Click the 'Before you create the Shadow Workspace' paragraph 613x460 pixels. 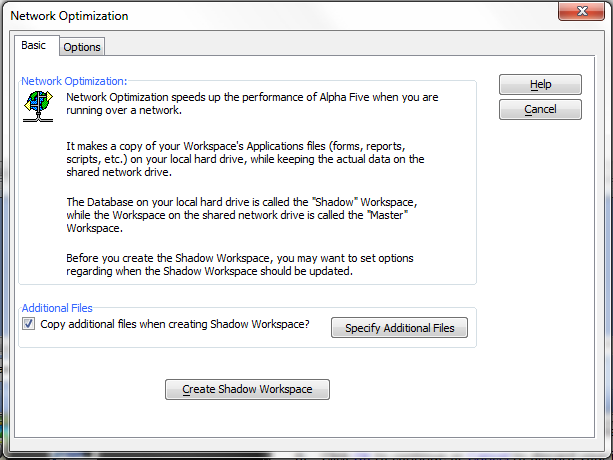(x=240, y=265)
